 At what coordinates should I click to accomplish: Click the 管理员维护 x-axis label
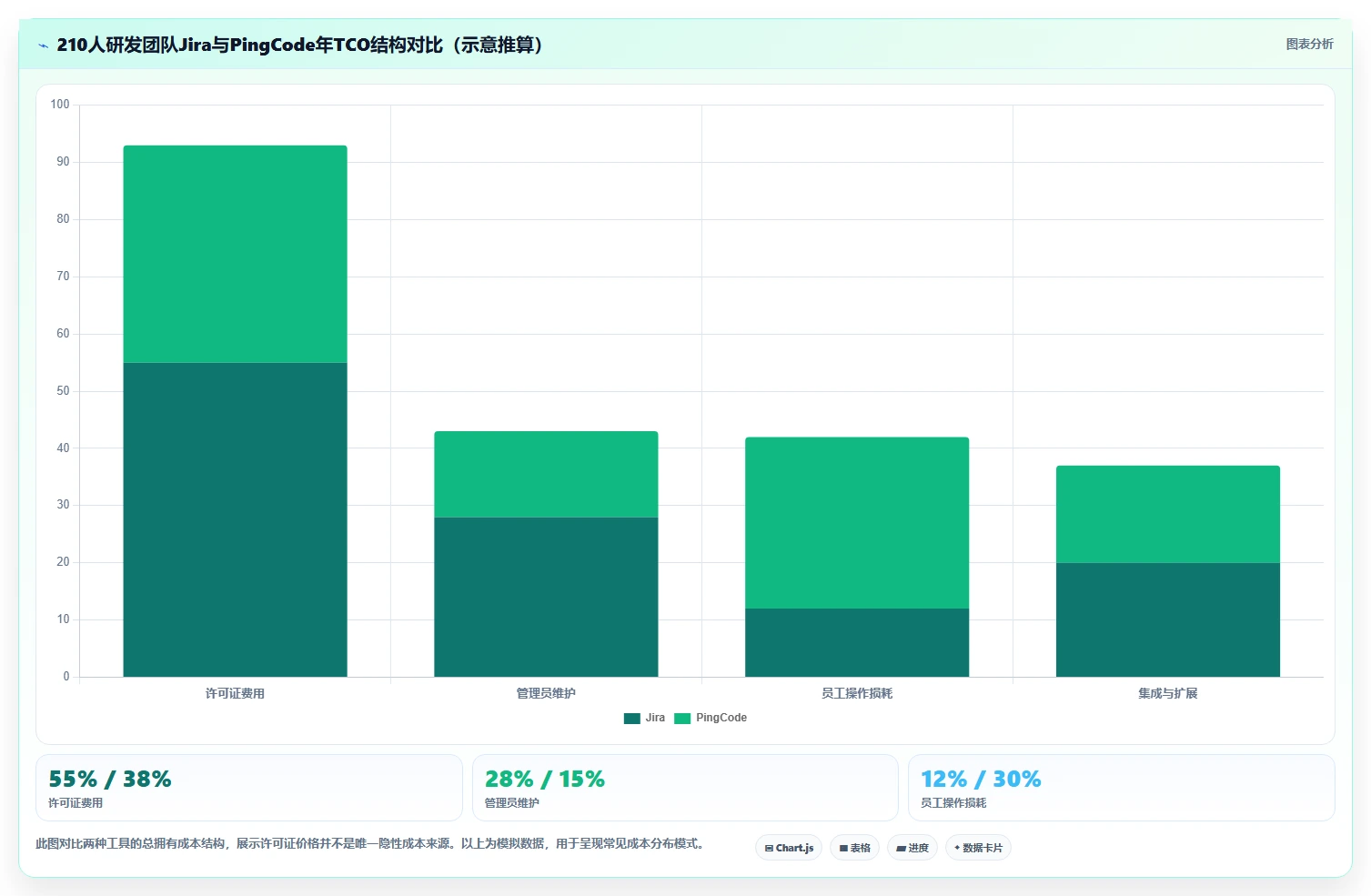tap(546, 693)
